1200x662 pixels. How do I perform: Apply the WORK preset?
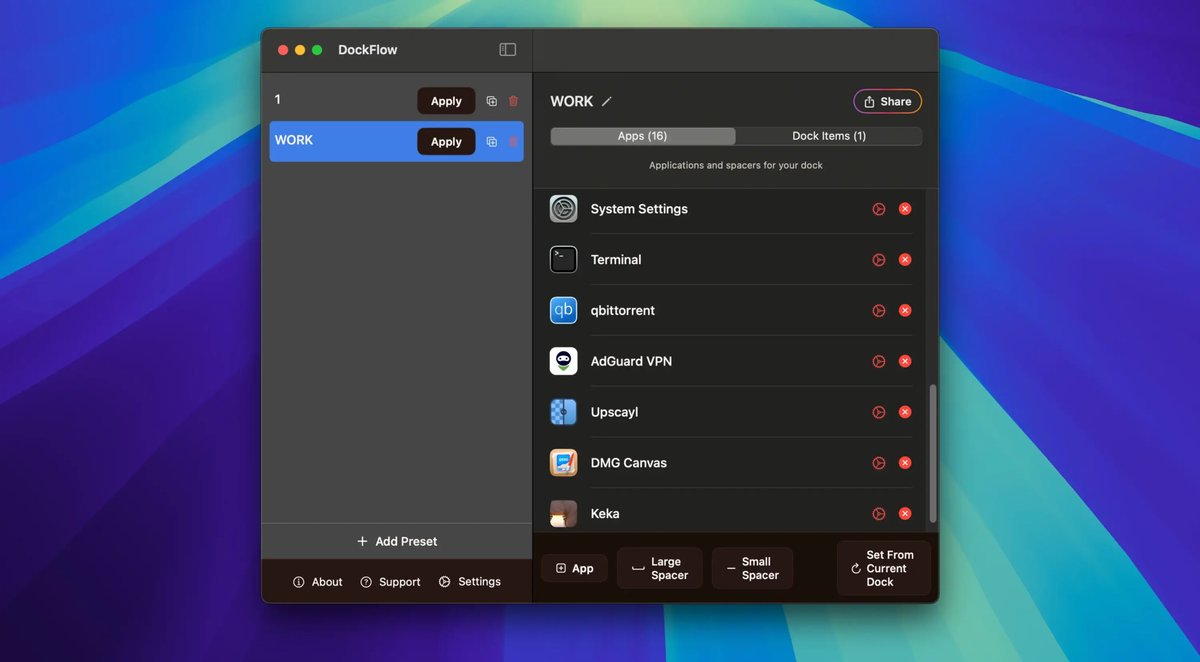point(445,141)
